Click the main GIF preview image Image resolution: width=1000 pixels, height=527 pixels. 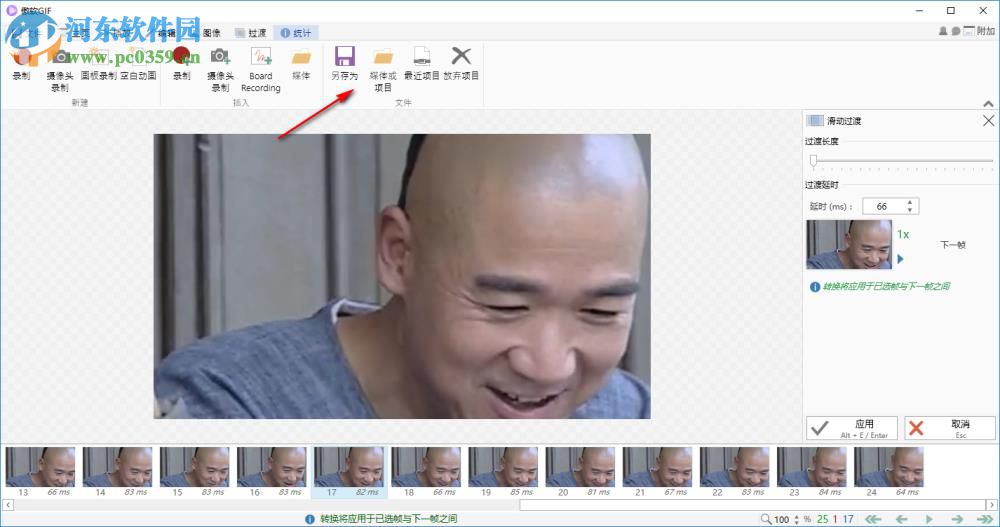(402, 276)
